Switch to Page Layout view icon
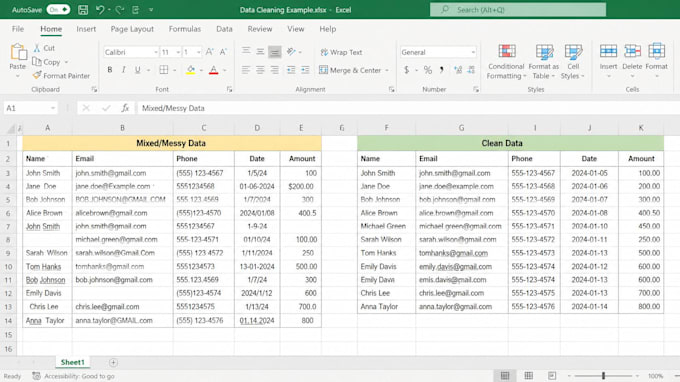Image resolution: width=680 pixels, height=382 pixels. (x=528, y=375)
